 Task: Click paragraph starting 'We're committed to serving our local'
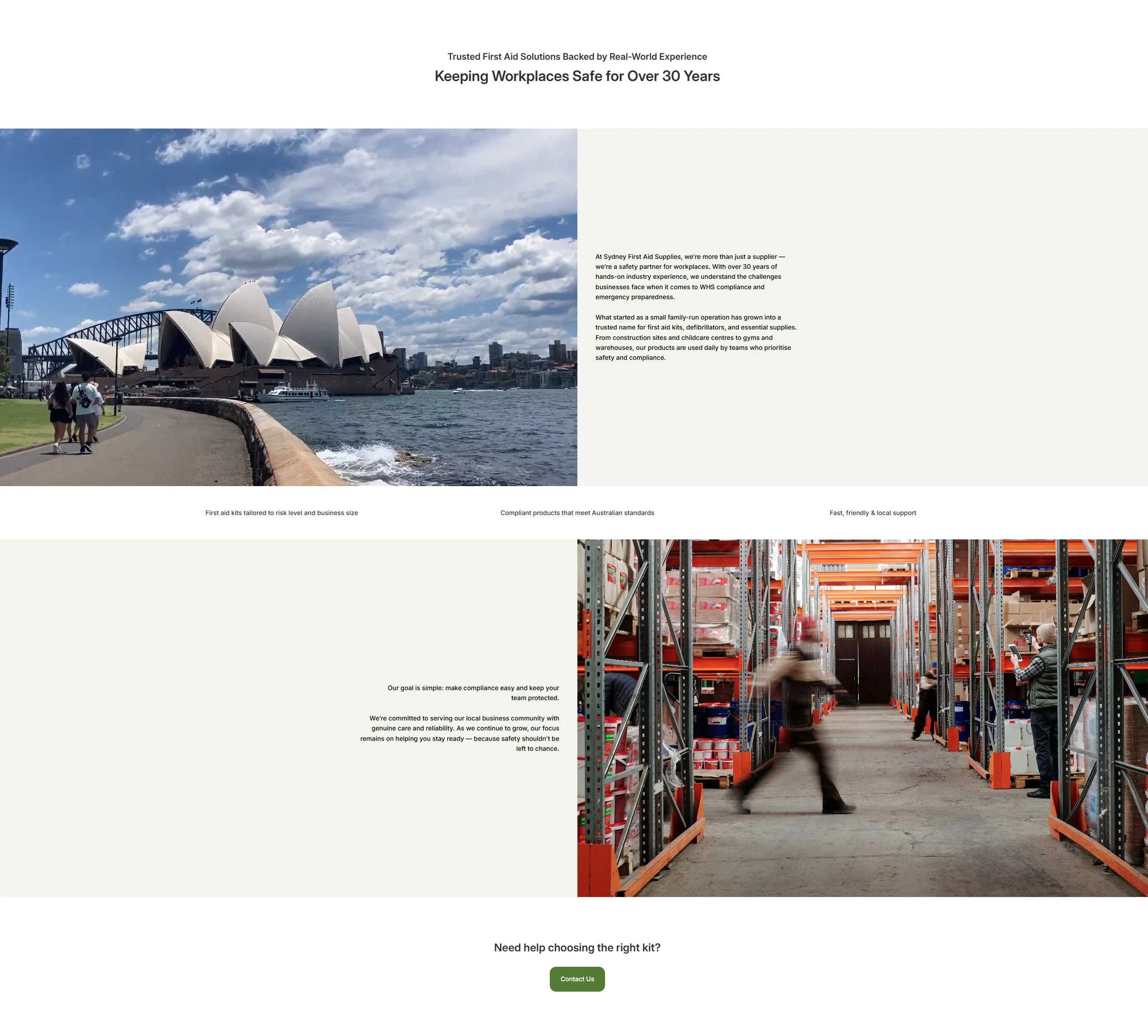(459, 733)
